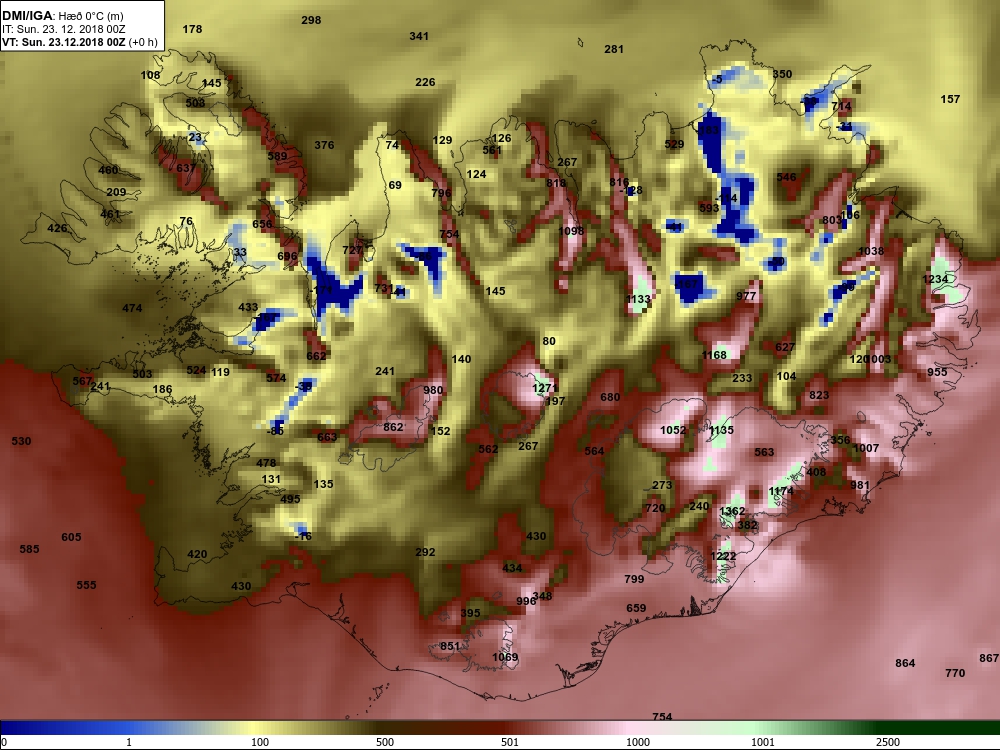The image size is (1000, 750).
Task: Click the map value '341'
Action: [419, 36]
